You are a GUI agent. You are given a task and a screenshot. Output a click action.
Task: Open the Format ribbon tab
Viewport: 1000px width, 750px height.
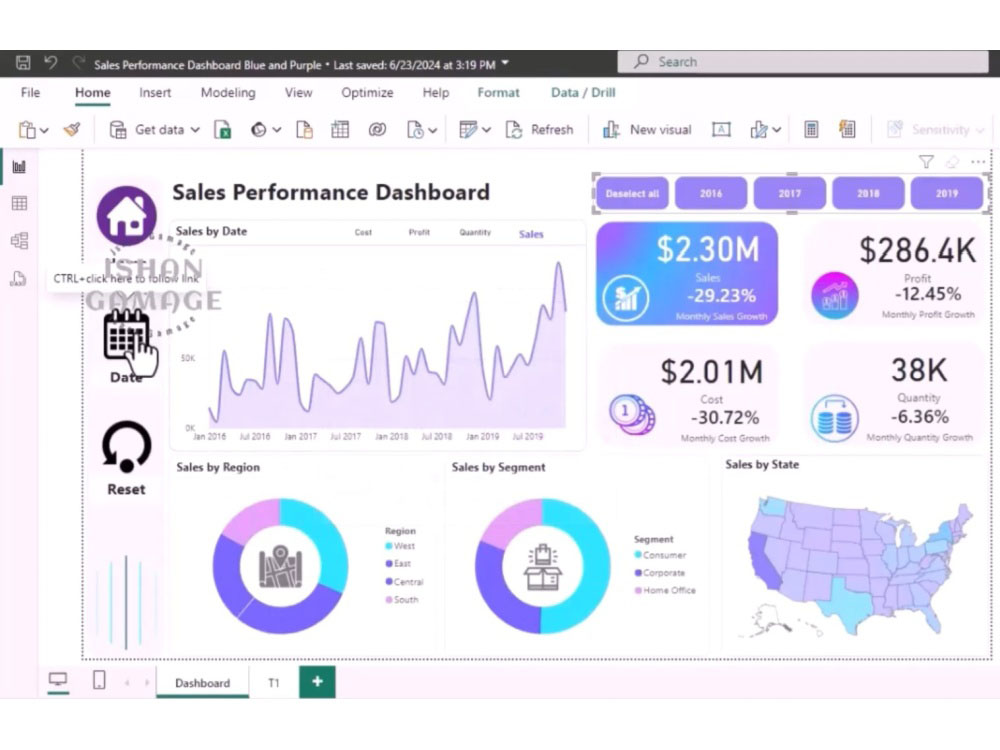498,92
